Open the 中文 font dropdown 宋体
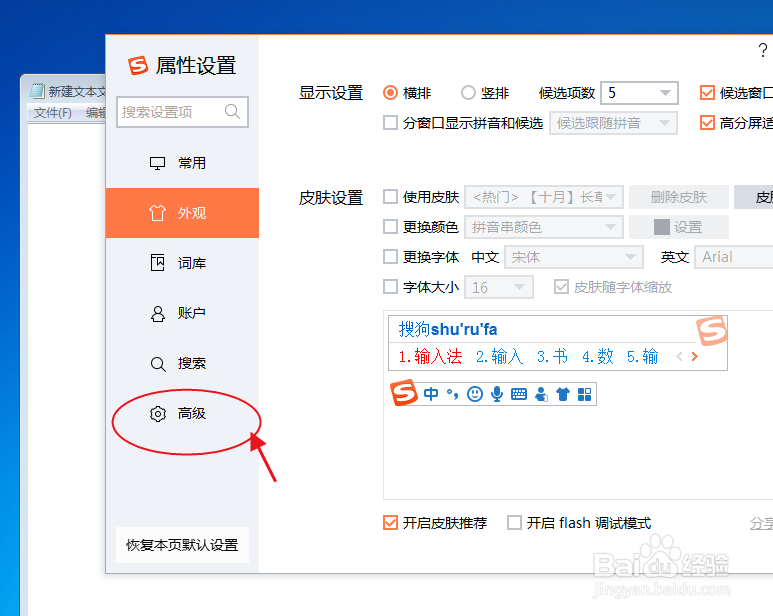This screenshot has width=773, height=616. click(x=574, y=257)
